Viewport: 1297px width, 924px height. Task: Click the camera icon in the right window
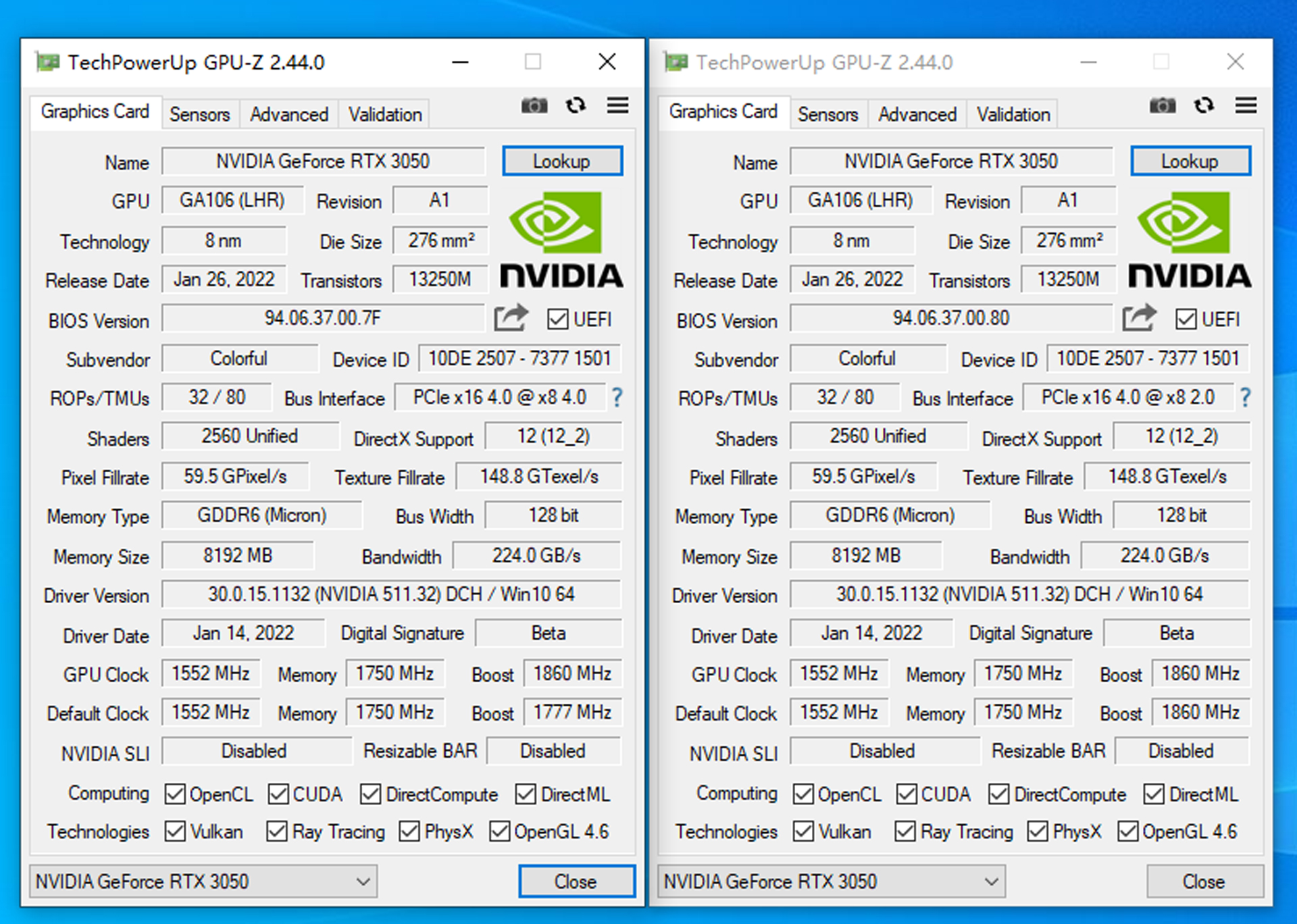[x=1162, y=105]
